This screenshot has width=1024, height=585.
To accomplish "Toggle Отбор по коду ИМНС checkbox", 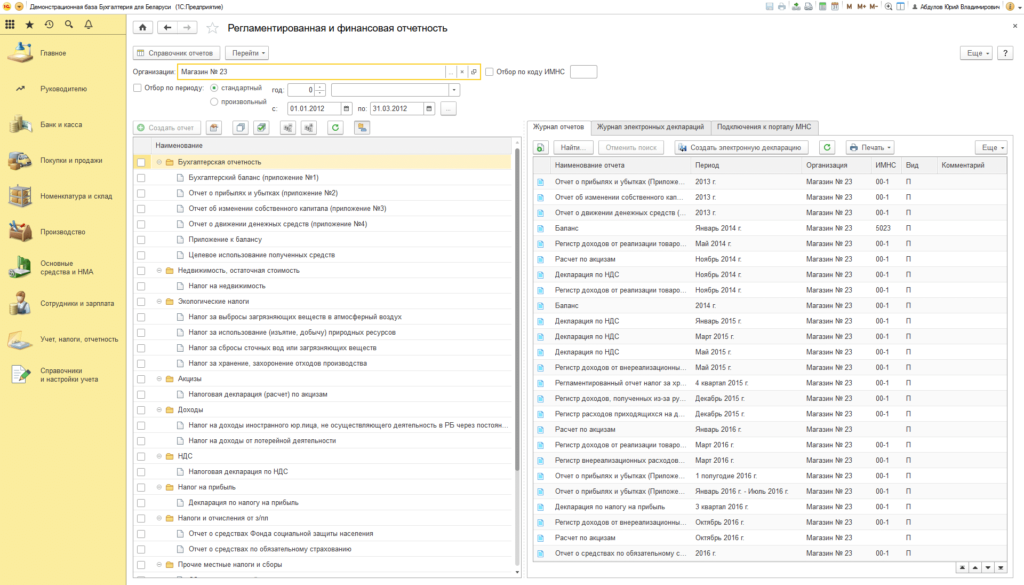I will [x=489, y=72].
